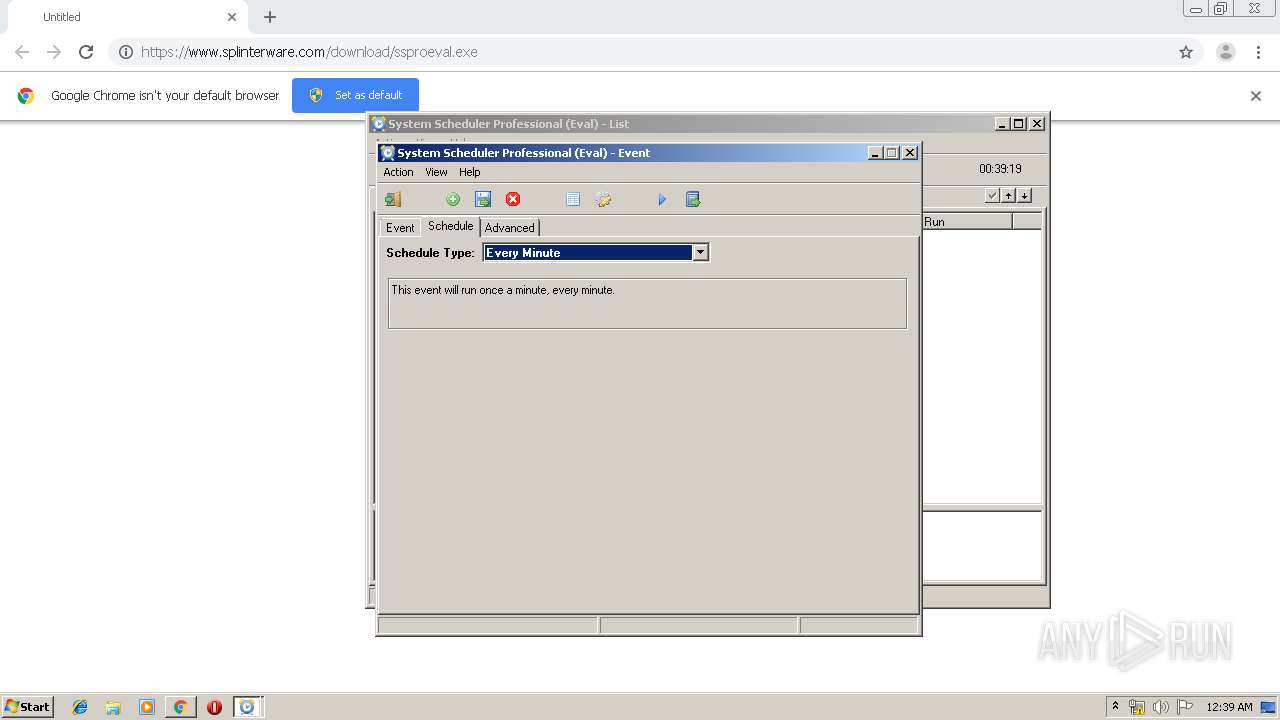This screenshot has width=1280, height=720.
Task: Select the Schedule tab
Action: [451, 226]
